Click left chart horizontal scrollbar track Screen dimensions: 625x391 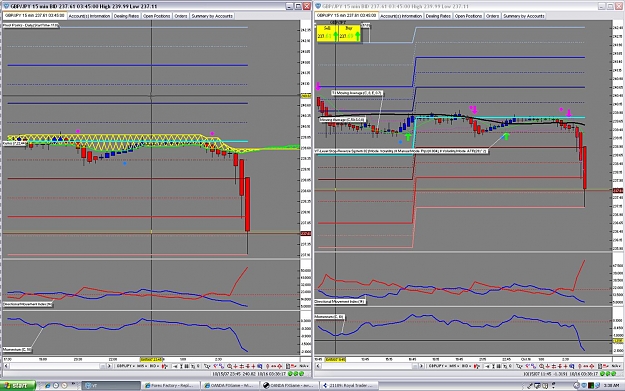coord(55,366)
